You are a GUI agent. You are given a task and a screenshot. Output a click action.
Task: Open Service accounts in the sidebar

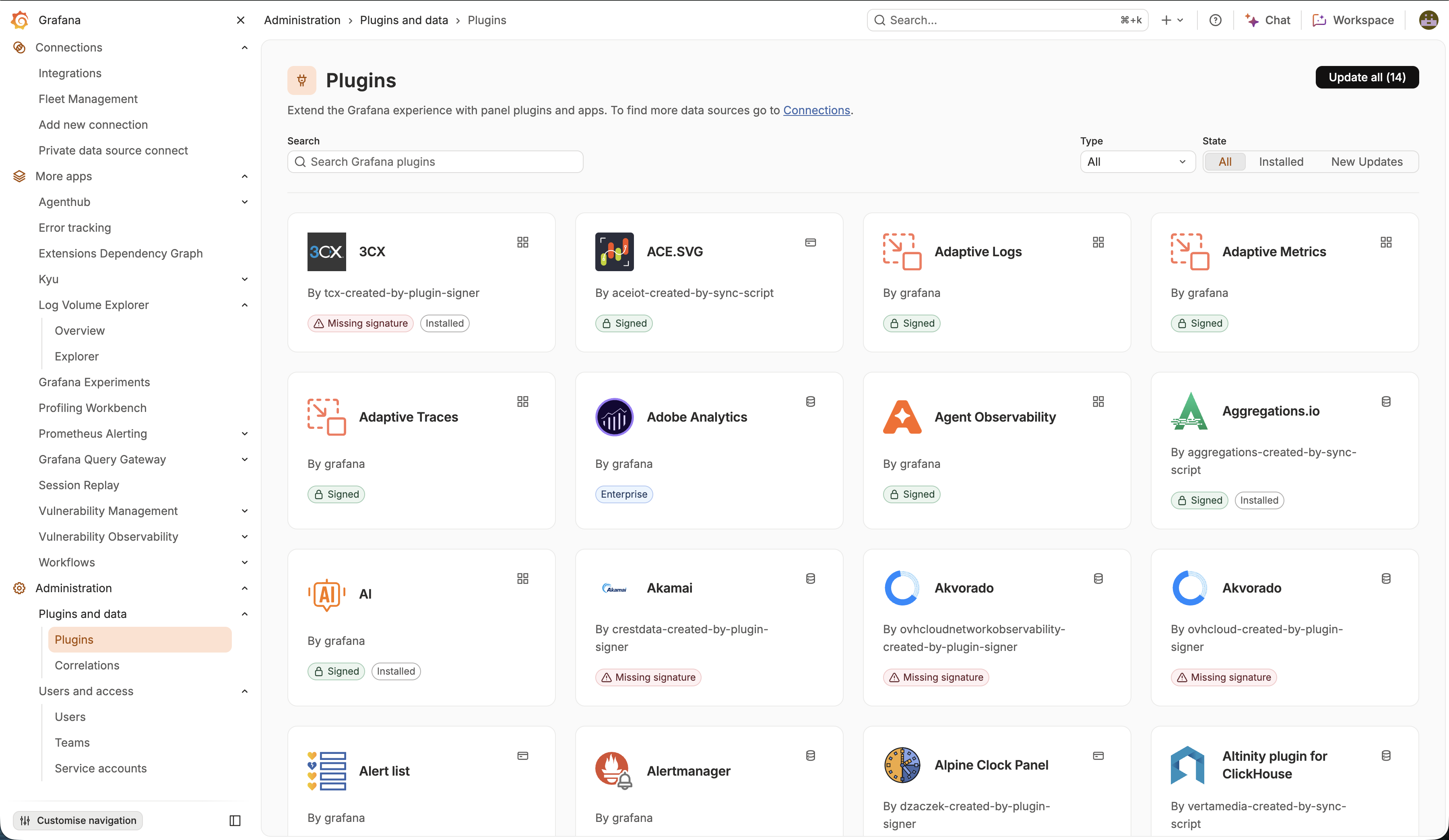pos(101,768)
